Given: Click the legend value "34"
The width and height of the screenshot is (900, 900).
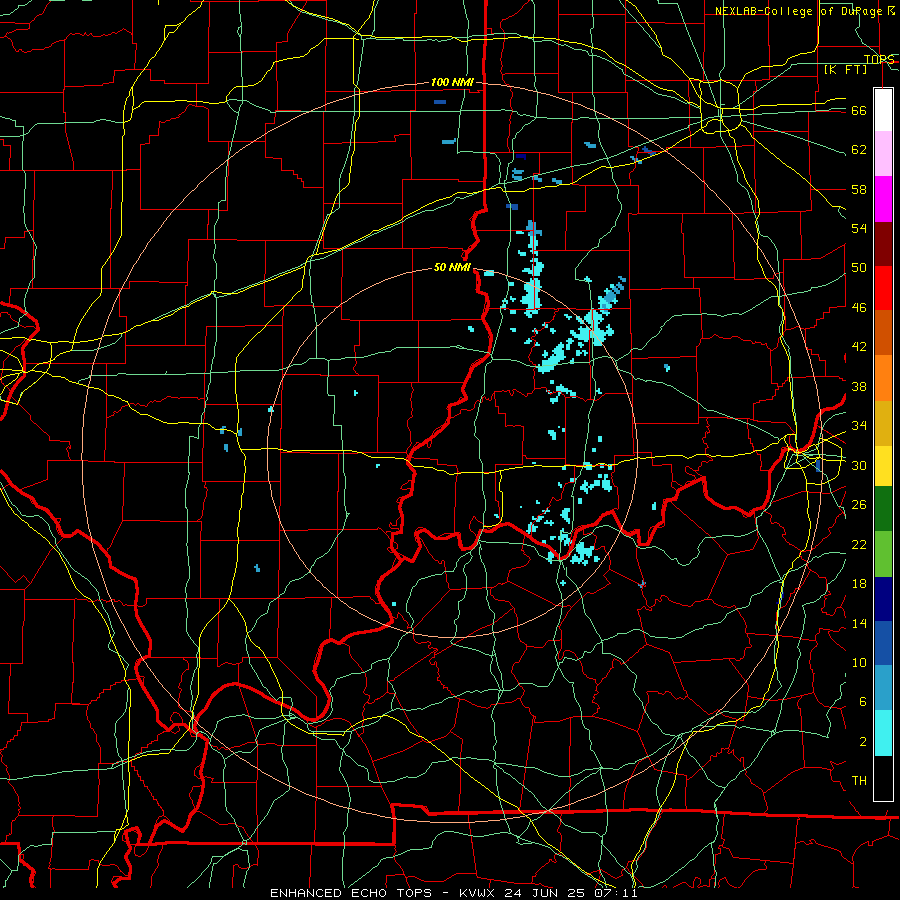Looking at the screenshot, I should coord(859,426).
